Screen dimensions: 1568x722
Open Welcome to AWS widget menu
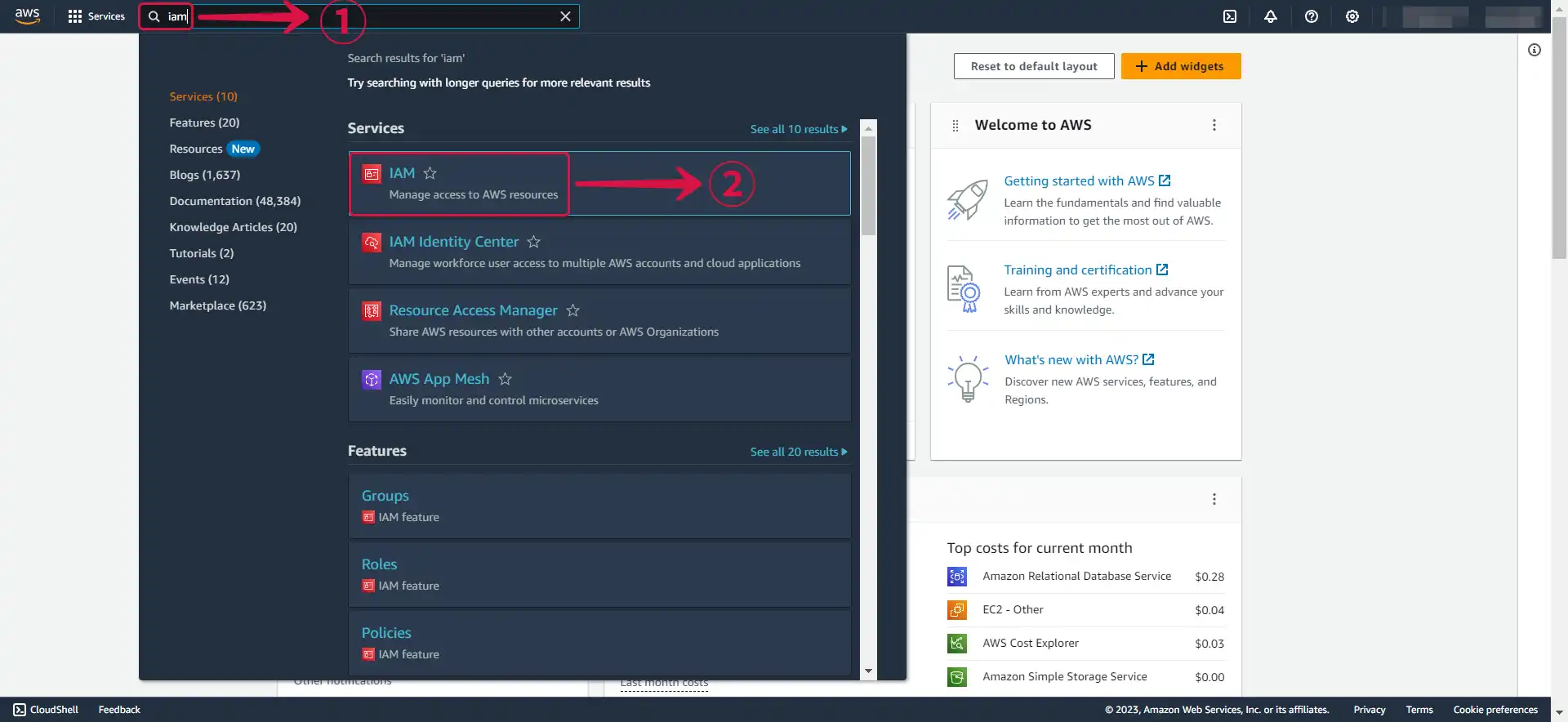(x=1214, y=125)
